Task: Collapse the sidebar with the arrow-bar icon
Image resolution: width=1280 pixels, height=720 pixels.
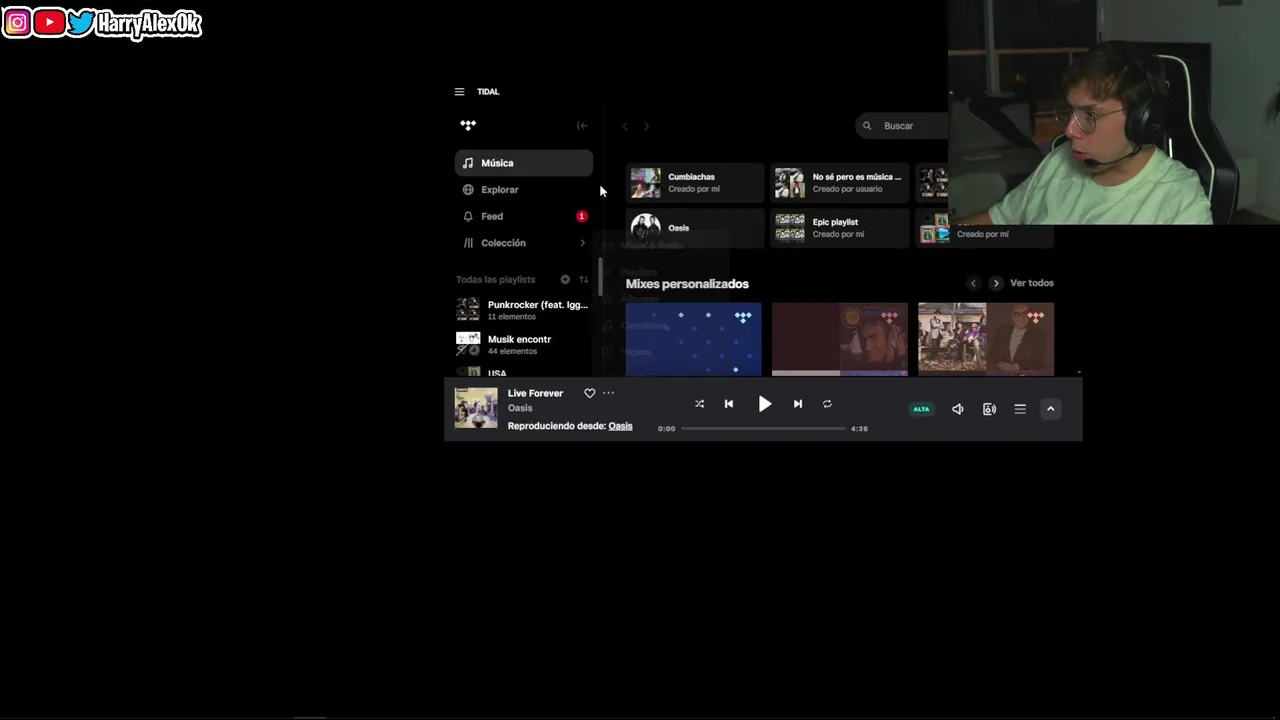Action: point(582,126)
